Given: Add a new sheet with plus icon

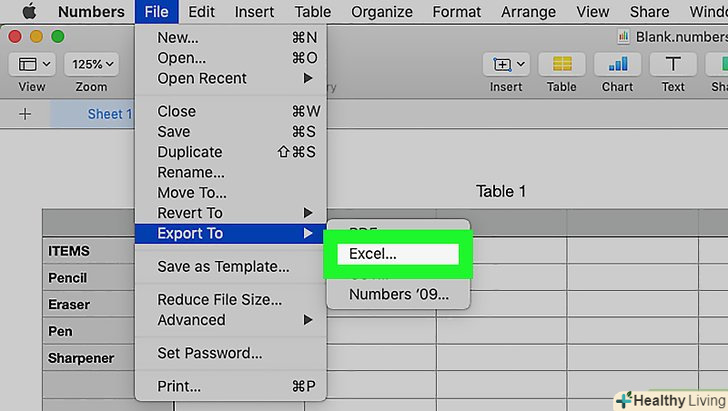Looking at the screenshot, I should (x=25, y=114).
